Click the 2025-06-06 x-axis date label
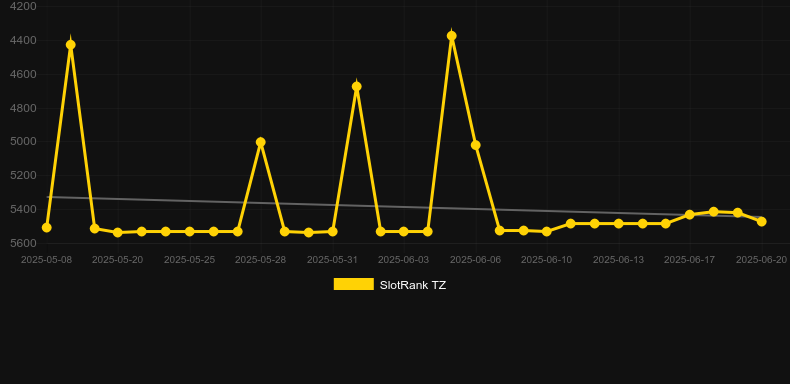Image resolution: width=790 pixels, height=384 pixels. (x=475, y=260)
